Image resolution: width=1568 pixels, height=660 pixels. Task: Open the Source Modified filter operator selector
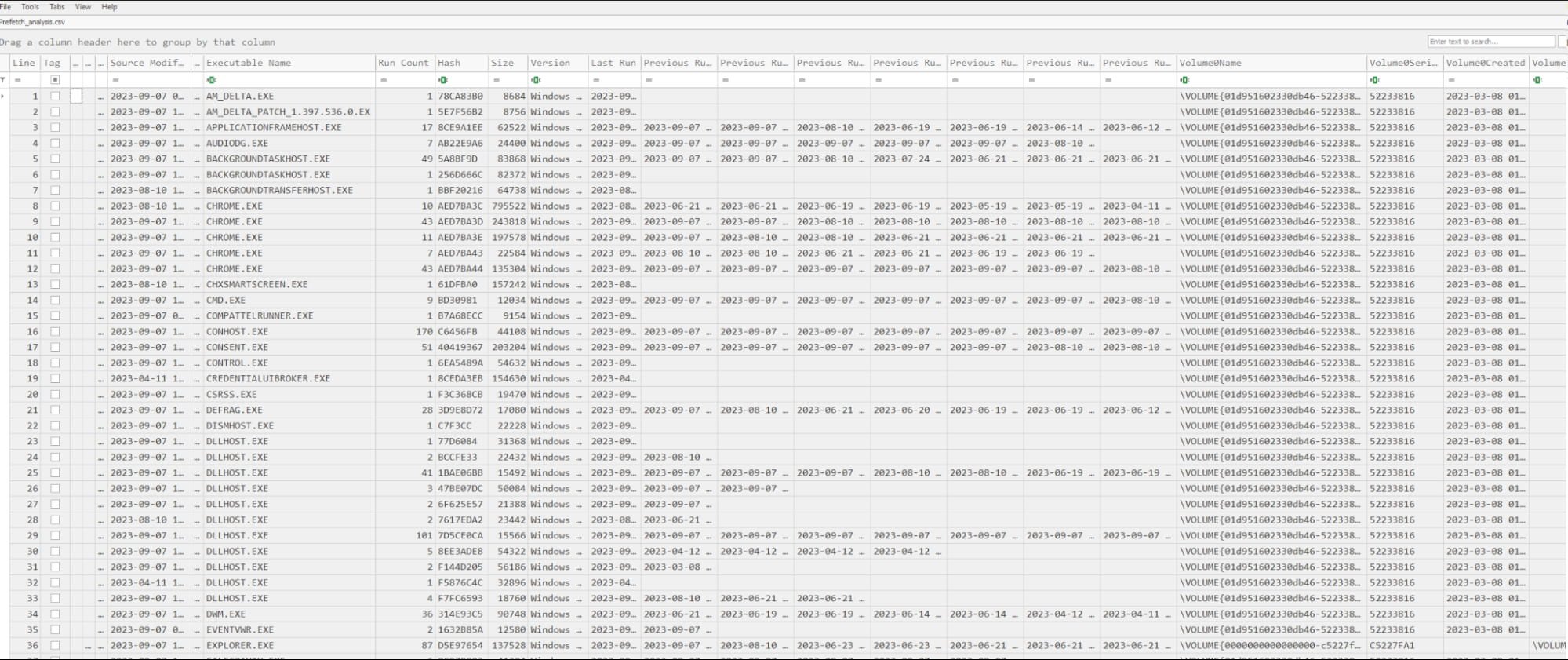115,80
